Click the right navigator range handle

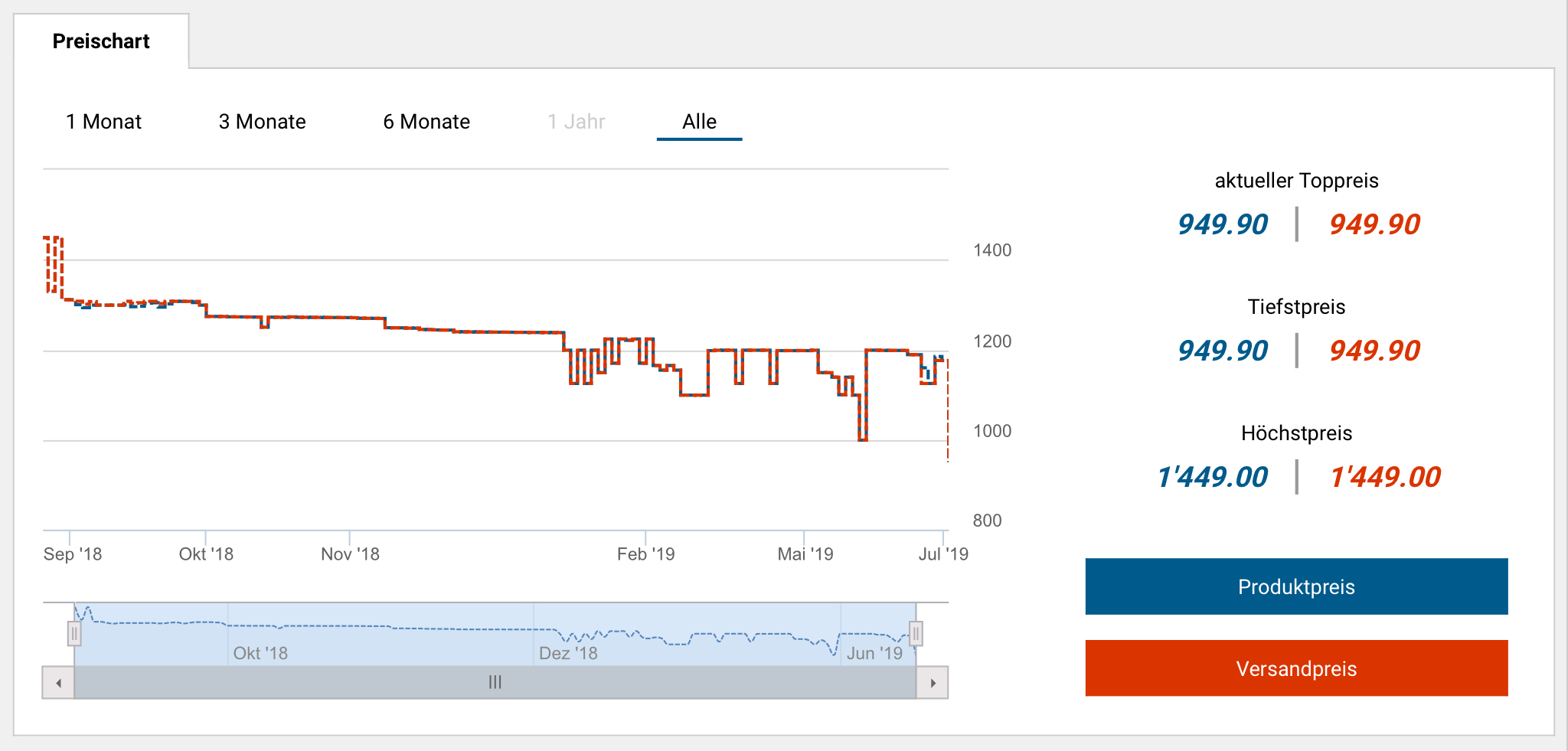(916, 634)
